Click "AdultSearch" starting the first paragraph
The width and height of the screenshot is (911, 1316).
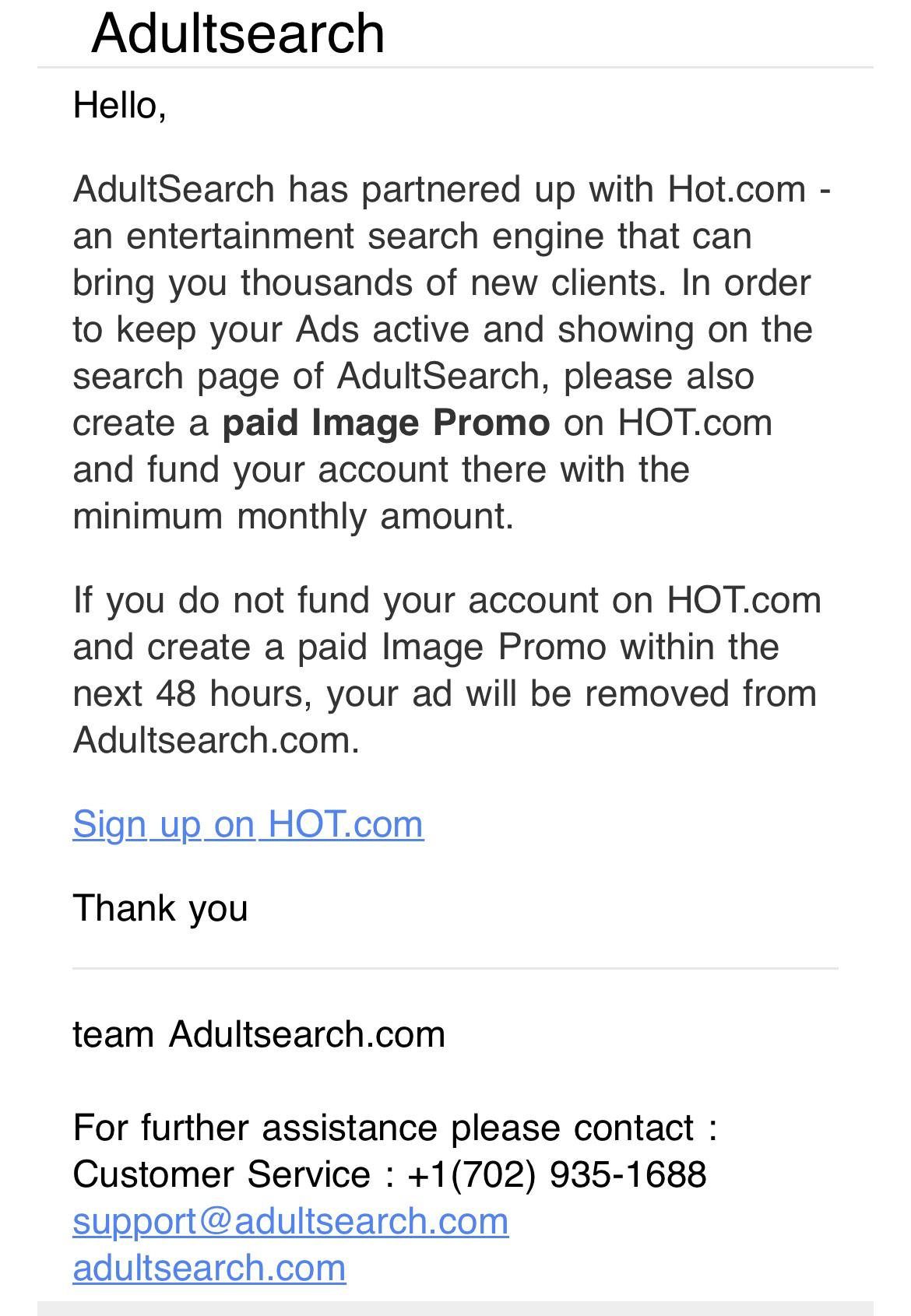click(x=174, y=189)
